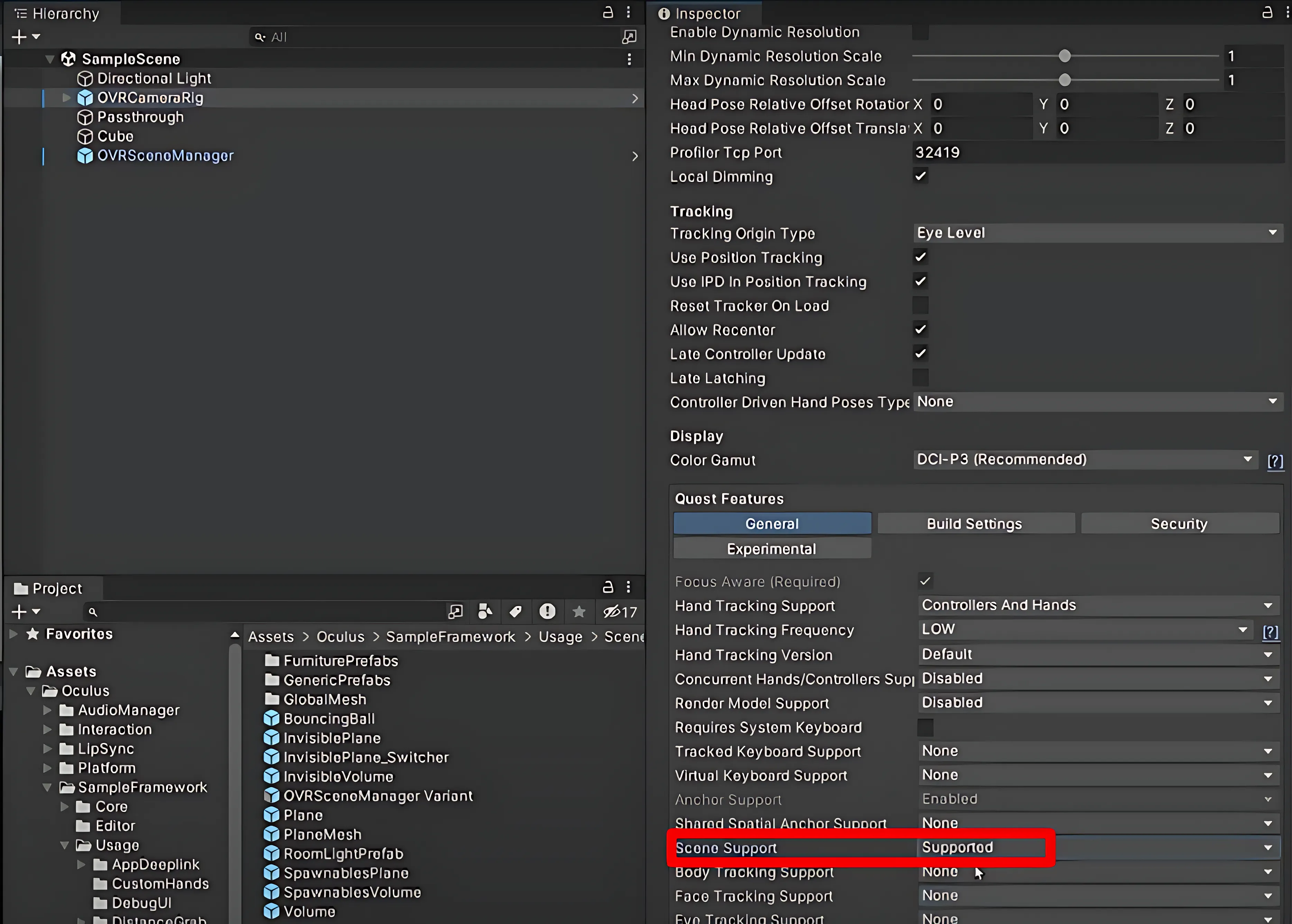Open the Tracking Origin Type dropdown

click(x=1097, y=233)
